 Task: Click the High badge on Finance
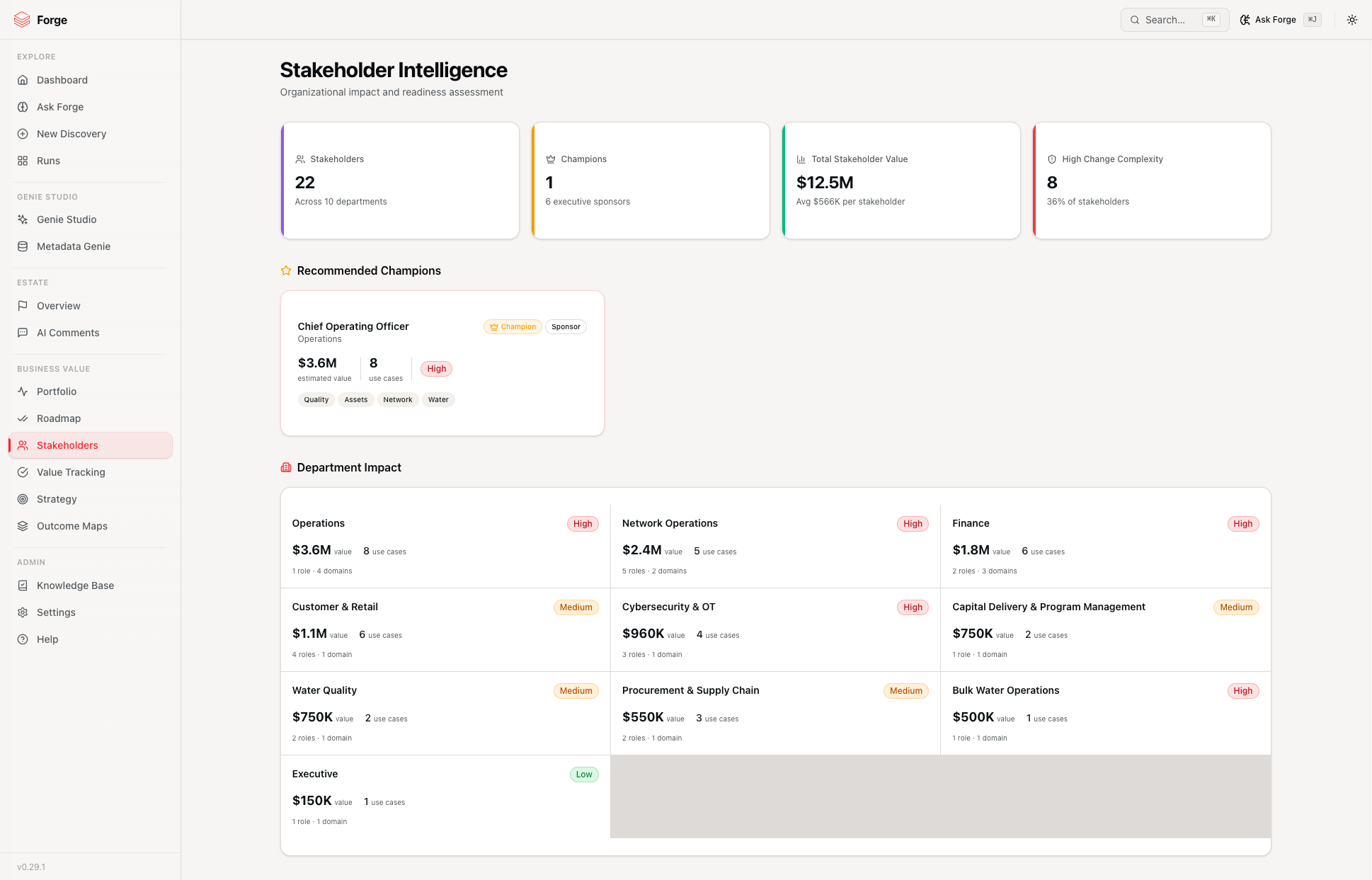(1243, 524)
